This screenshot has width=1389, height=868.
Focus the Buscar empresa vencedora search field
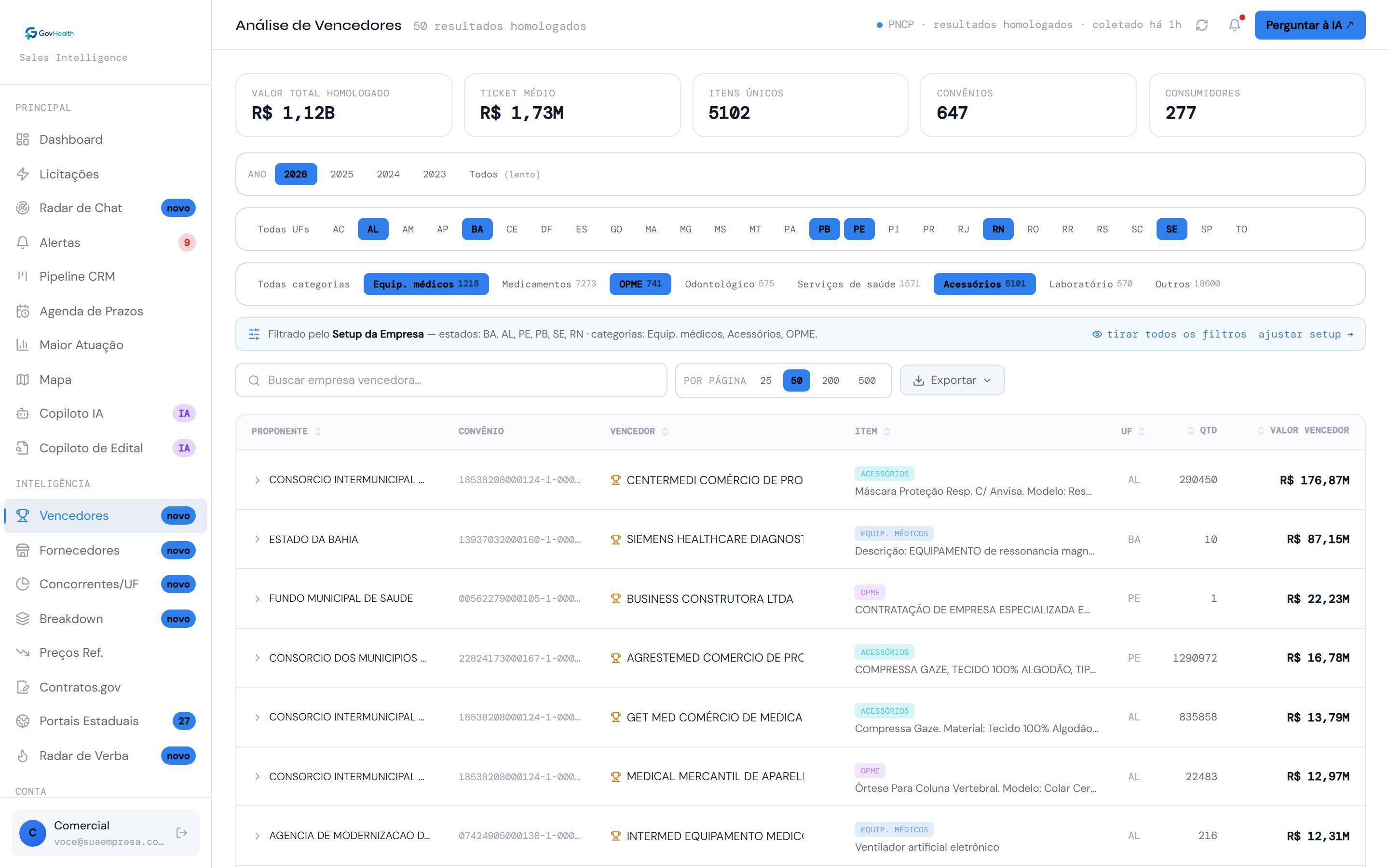451,380
